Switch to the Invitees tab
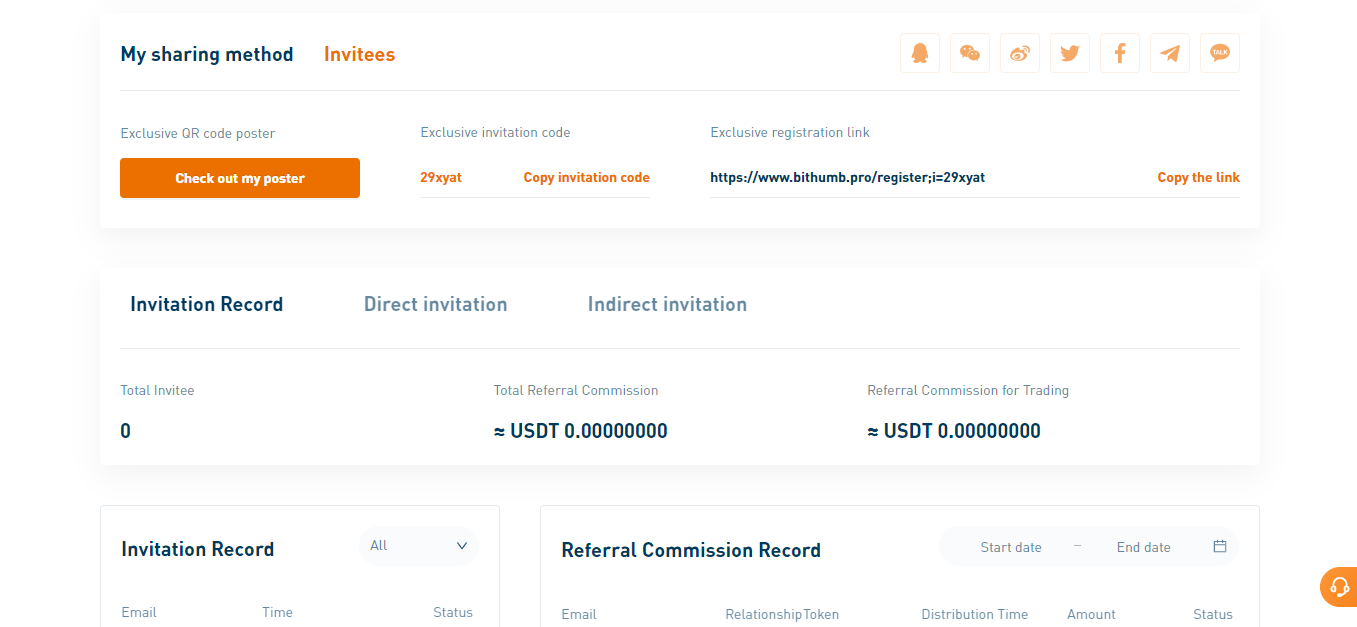1357x627 pixels. point(359,55)
